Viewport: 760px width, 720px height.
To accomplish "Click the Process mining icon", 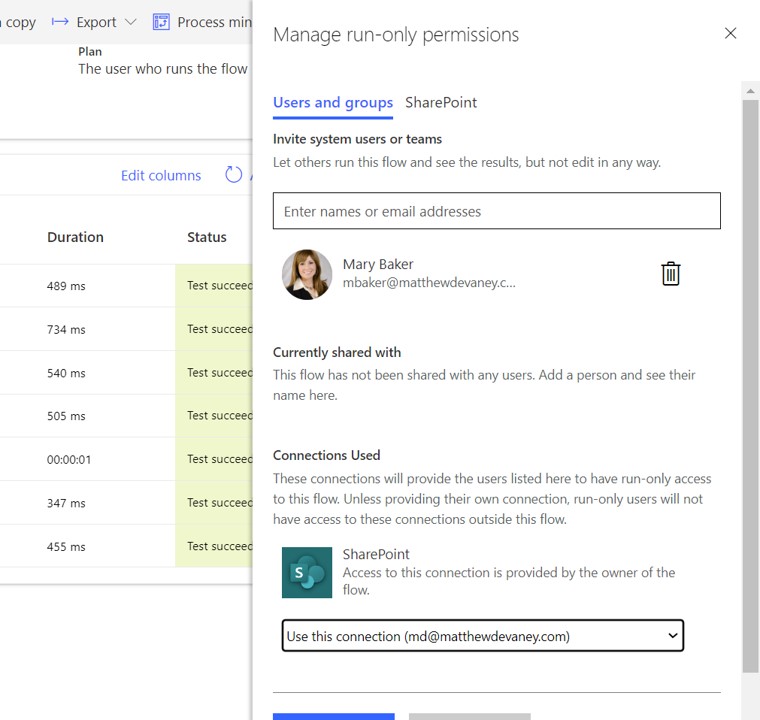I will click(161, 22).
